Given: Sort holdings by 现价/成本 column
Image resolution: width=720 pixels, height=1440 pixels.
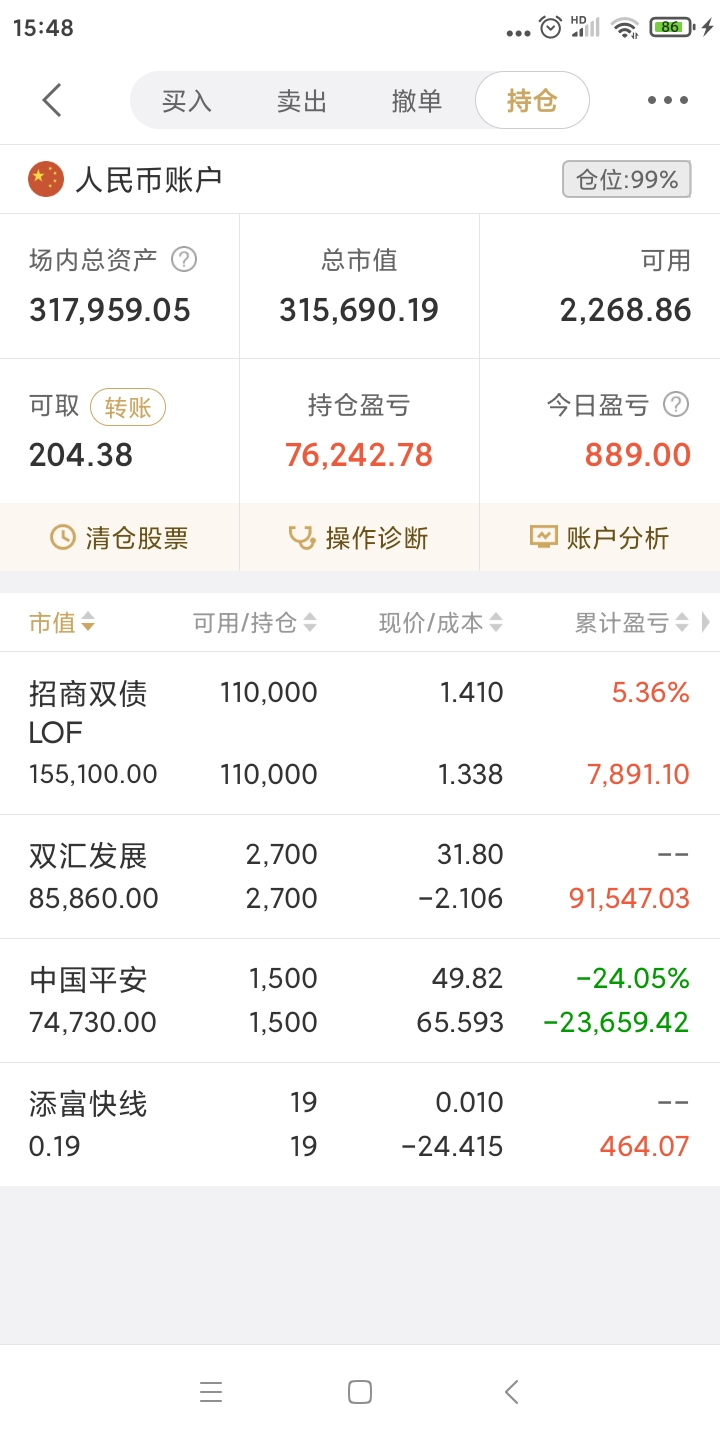Looking at the screenshot, I should (x=440, y=623).
